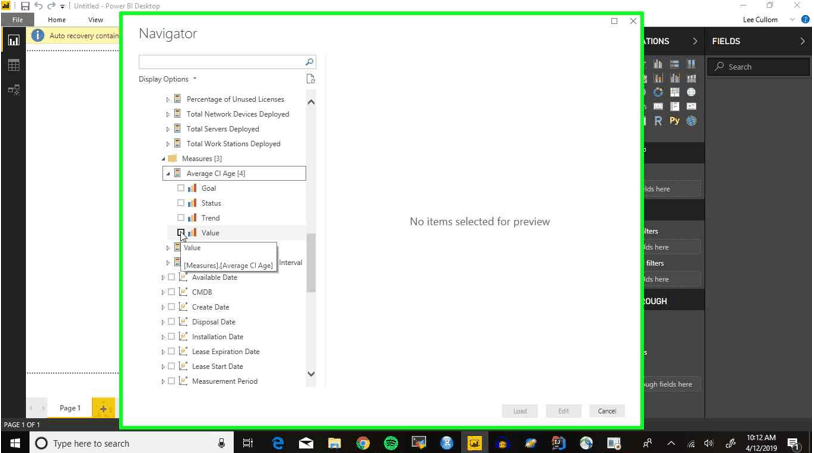Switch to Report view in left sidebar
814x453 pixels.
click(x=13, y=40)
